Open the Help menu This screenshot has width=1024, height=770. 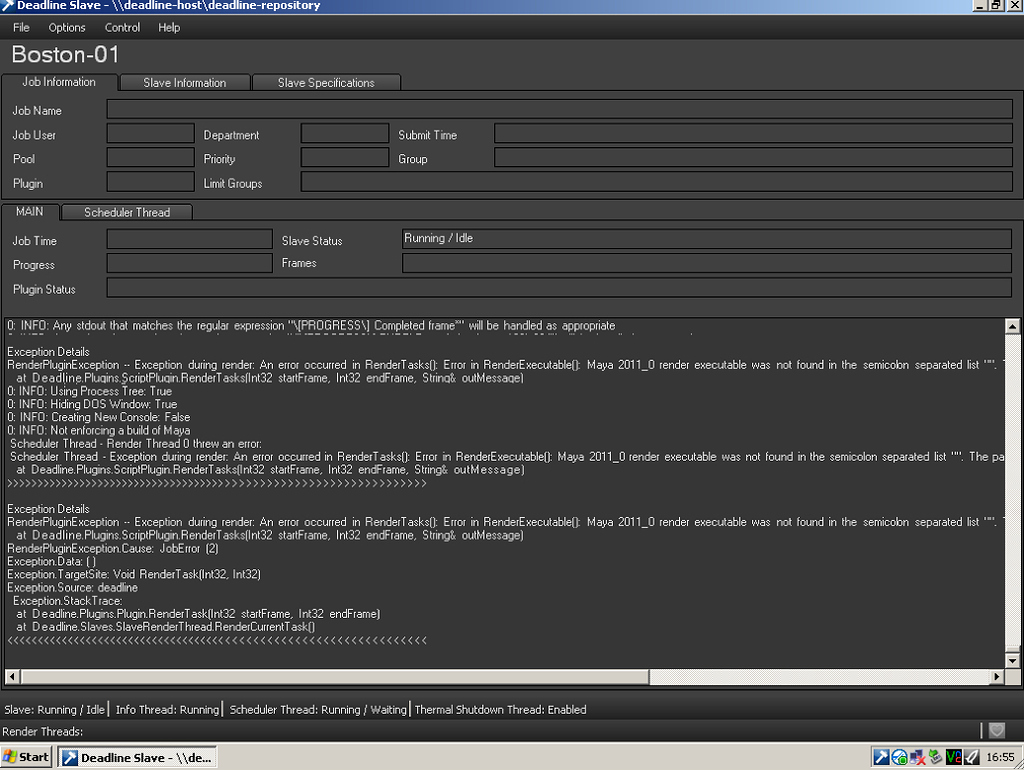tap(169, 27)
